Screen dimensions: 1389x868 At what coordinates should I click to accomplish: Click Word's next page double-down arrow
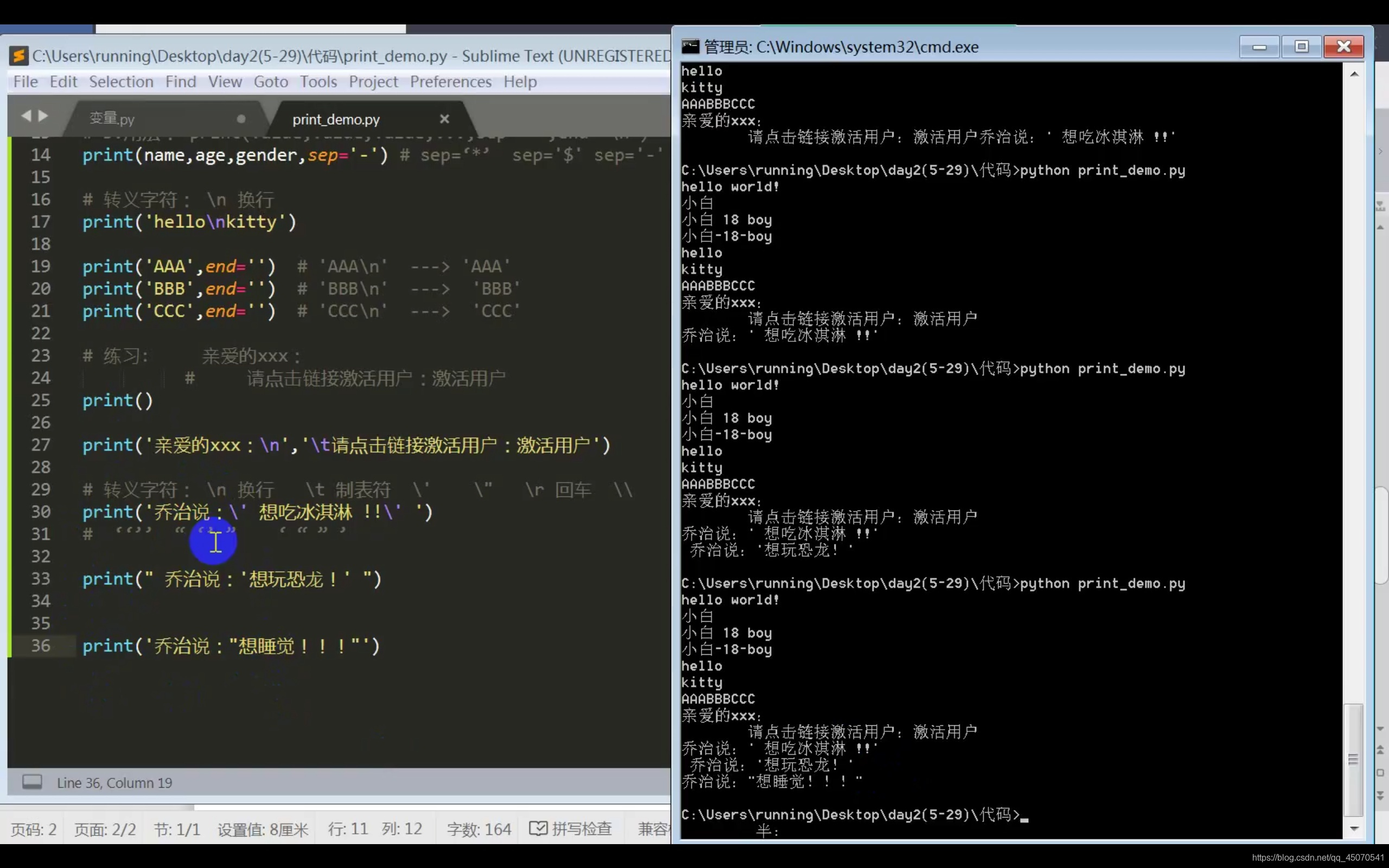pyautogui.click(x=1380, y=795)
